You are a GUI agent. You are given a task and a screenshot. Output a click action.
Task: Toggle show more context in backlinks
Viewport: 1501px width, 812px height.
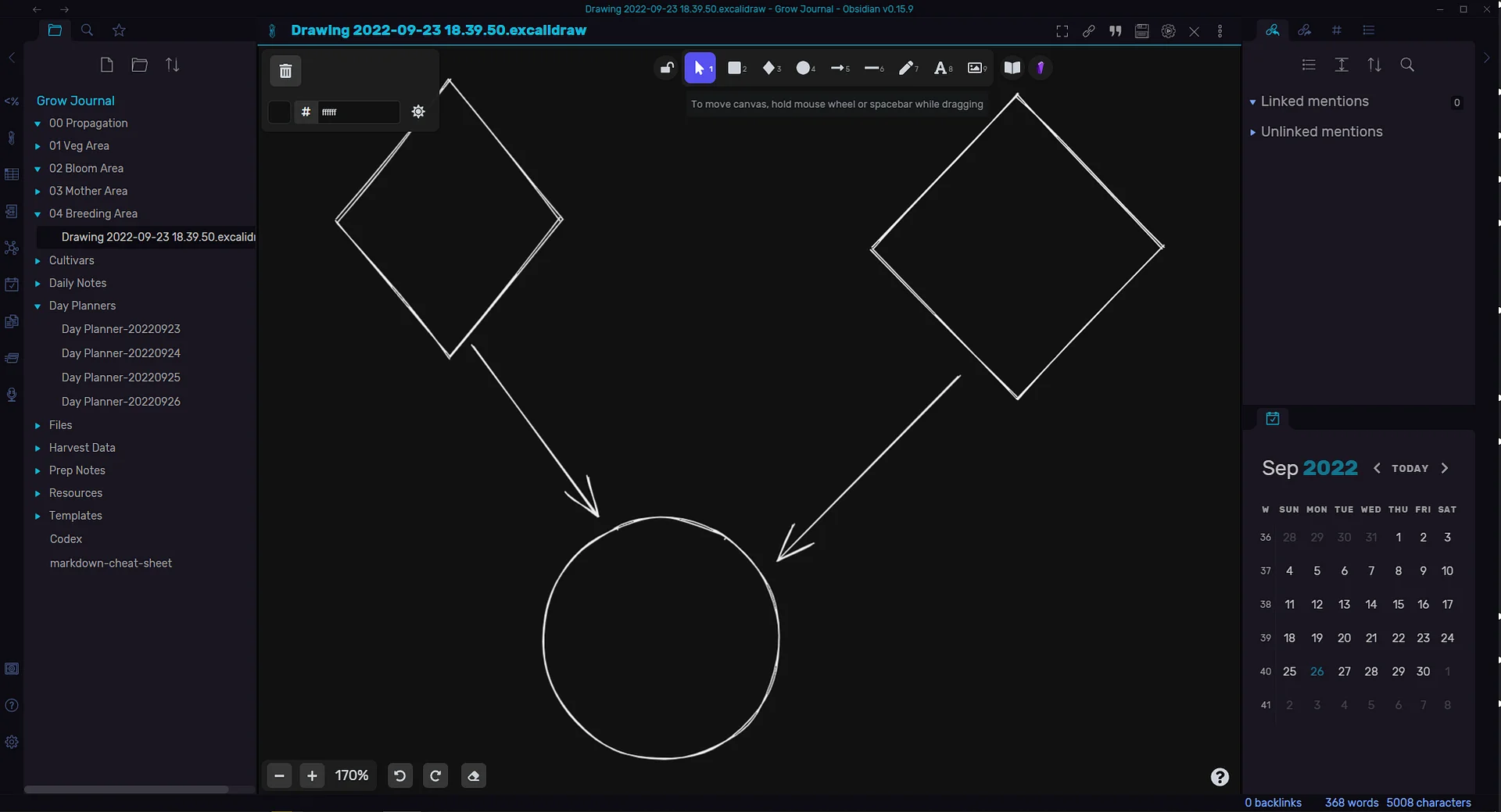(x=1342, y=65)
